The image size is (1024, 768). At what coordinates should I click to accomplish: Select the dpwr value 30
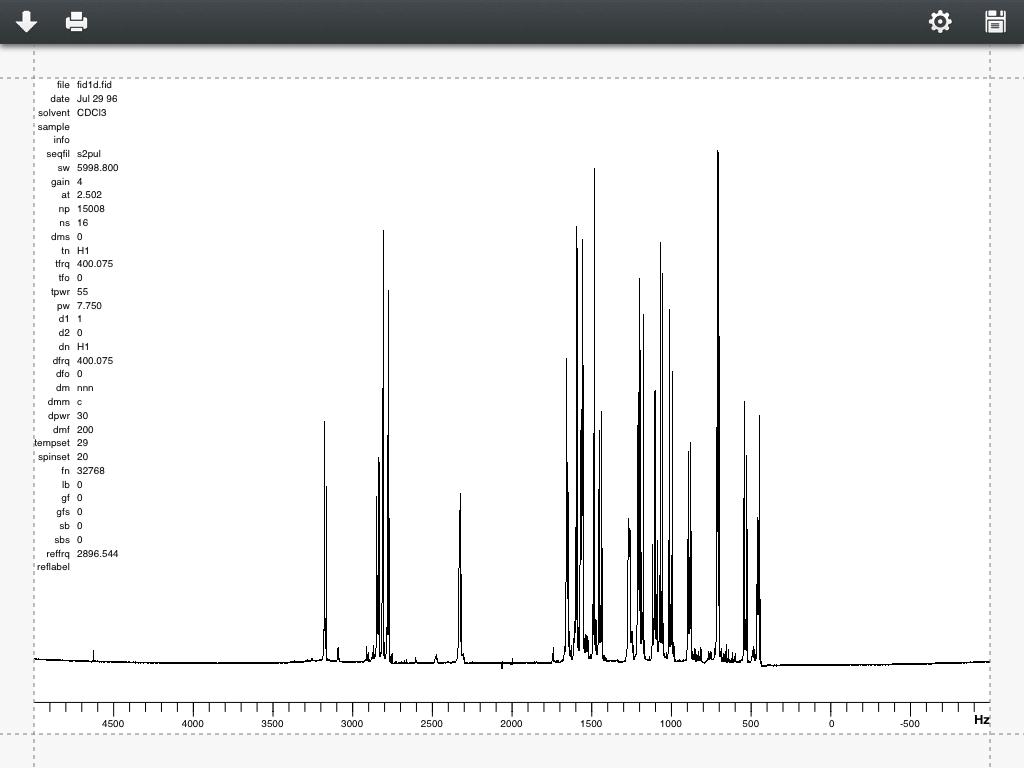(82, 415)
